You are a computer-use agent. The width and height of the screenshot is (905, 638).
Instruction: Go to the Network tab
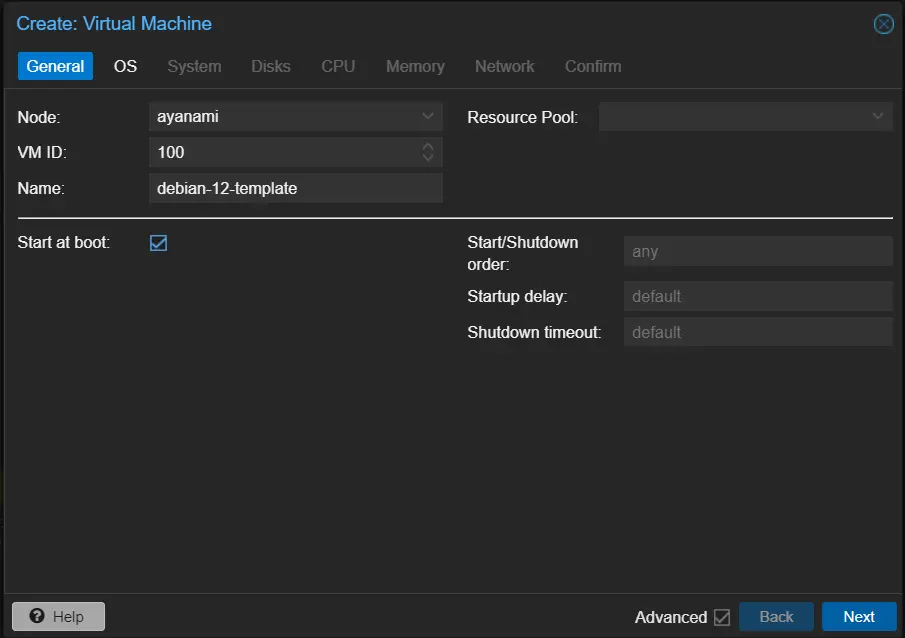coord(504,66)
